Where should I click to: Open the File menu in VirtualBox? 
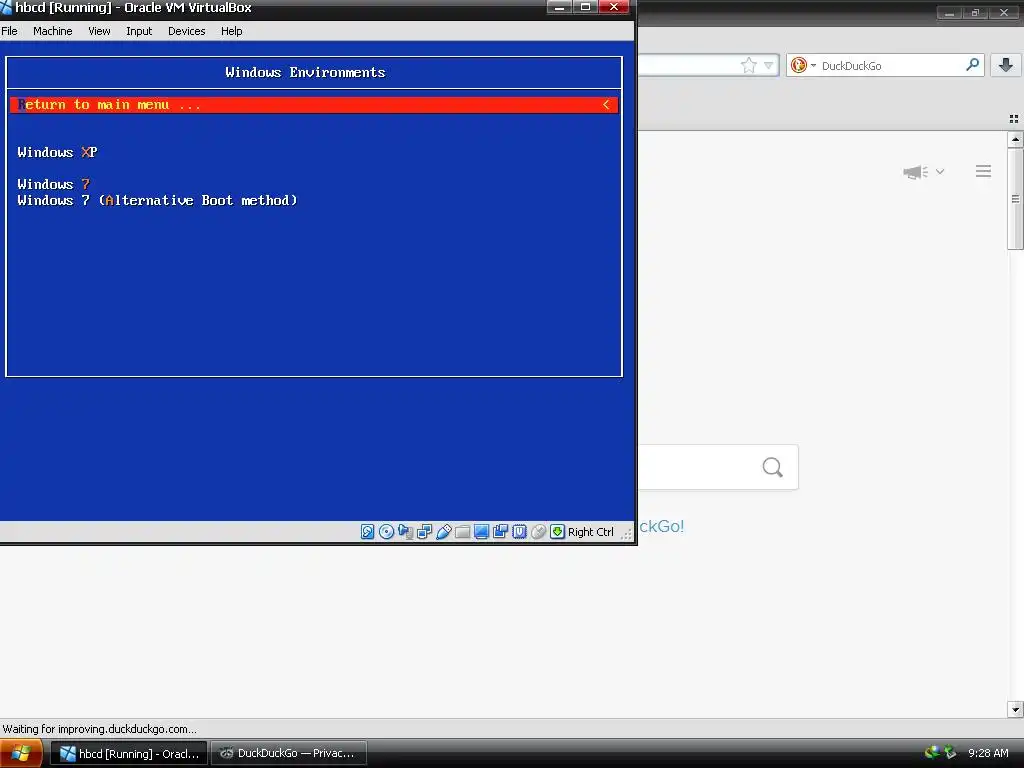(9, 31)
